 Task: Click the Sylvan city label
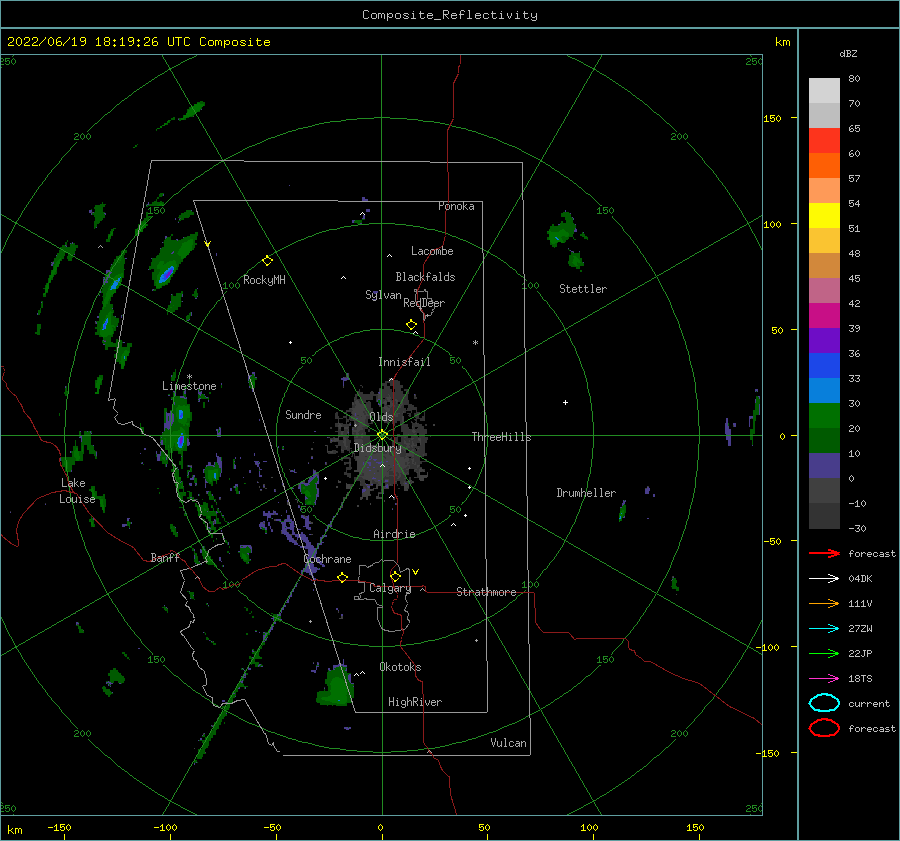[x=383, y=295]
